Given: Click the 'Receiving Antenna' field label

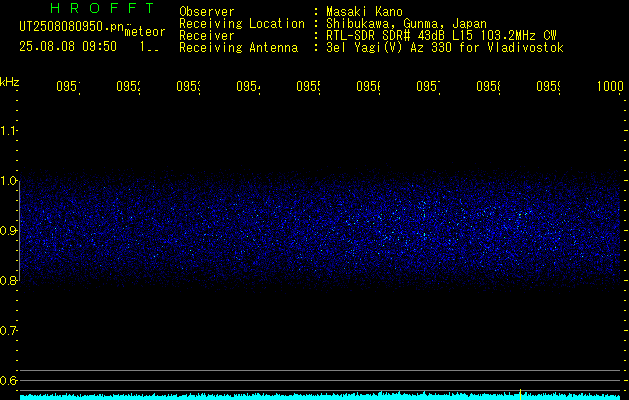Looking at the screenshot, I should (x=239, y=48).
